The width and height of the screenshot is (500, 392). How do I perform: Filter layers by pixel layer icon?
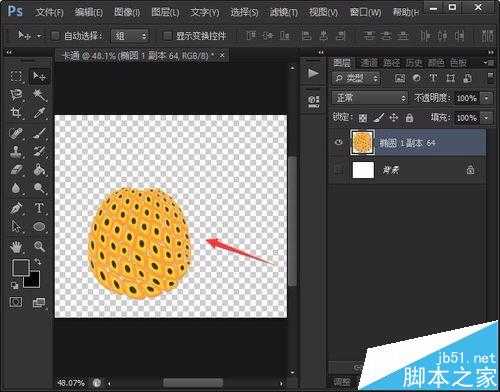400,78
